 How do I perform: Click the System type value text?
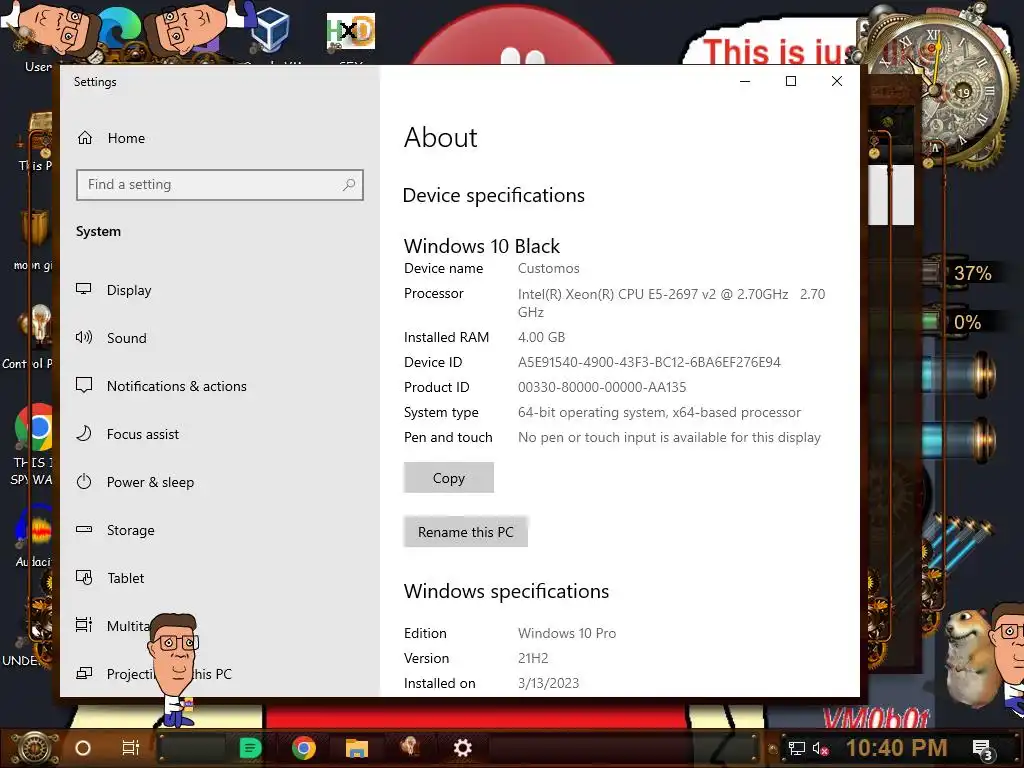tap(660, 413)
